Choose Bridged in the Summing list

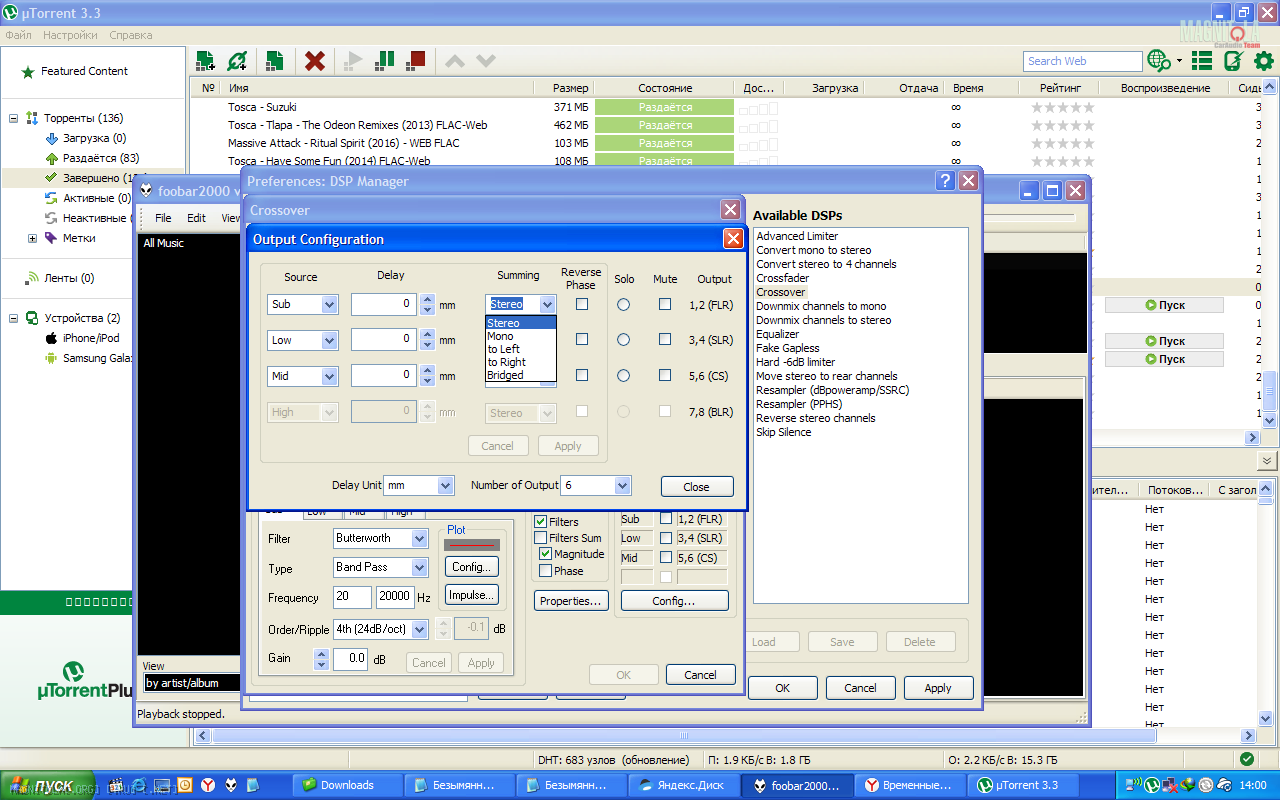pos(520,375)
